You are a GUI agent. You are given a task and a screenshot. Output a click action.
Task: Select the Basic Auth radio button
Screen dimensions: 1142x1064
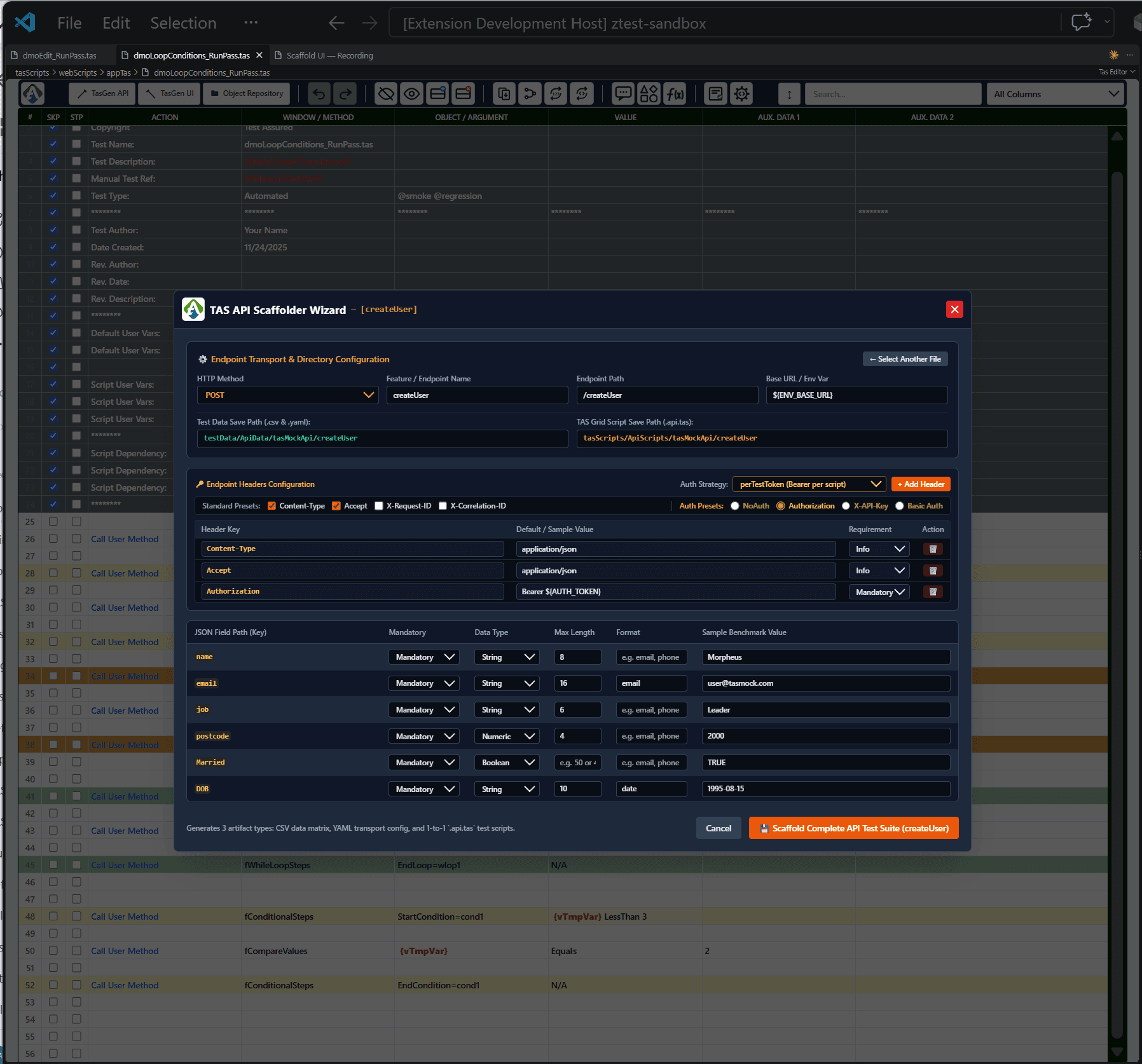pyautogui.click(x=900, y=506)
